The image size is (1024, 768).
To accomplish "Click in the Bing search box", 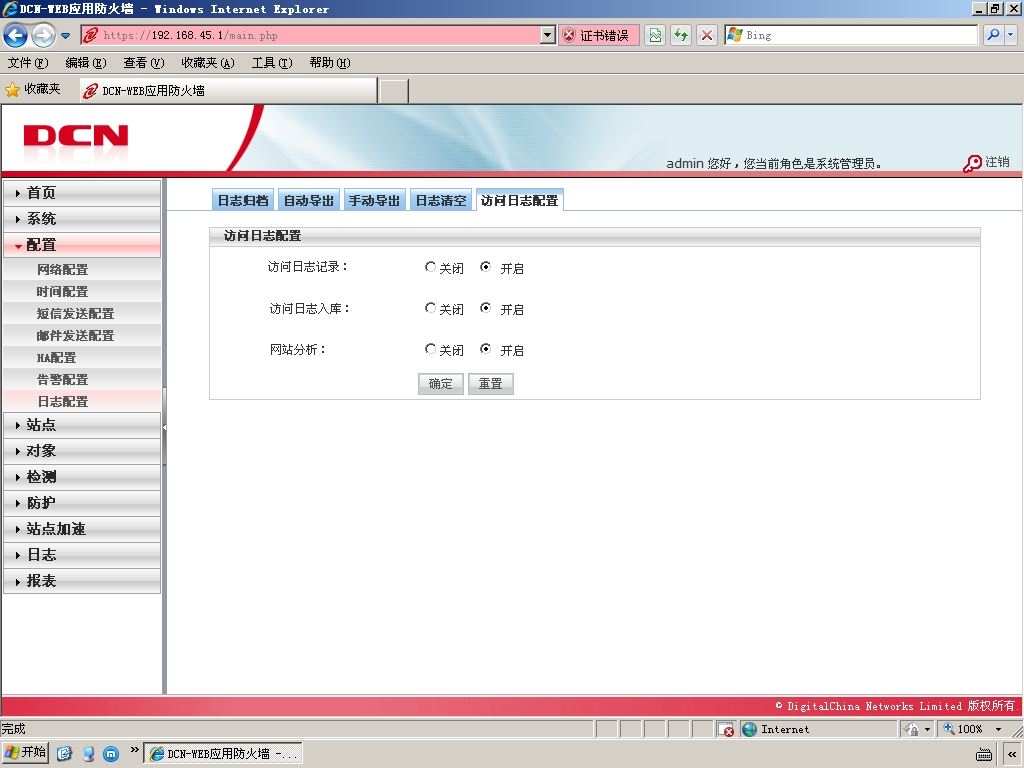I will (x=851, y=35).
